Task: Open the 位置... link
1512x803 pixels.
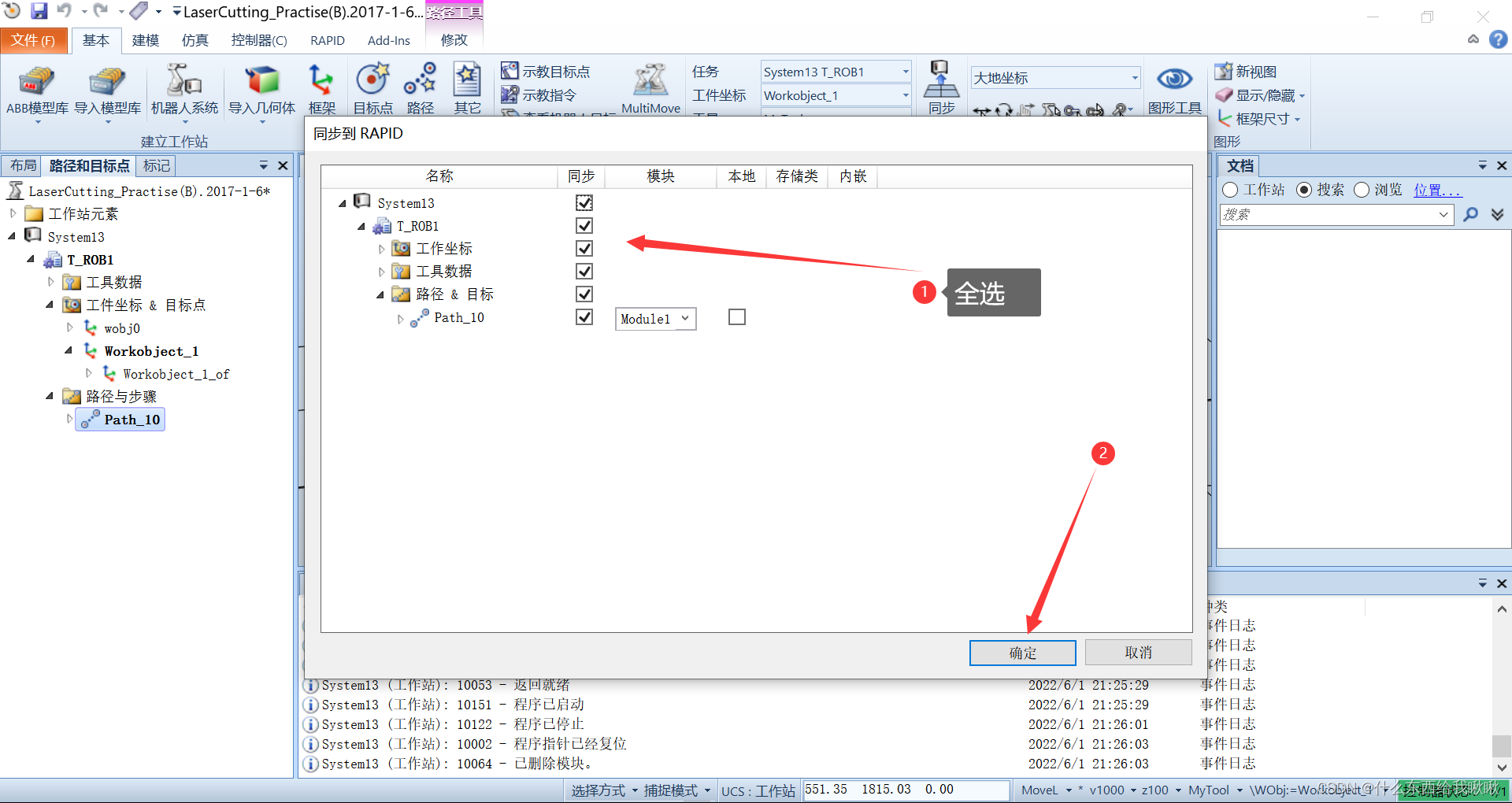Action: coord(1436,190)
